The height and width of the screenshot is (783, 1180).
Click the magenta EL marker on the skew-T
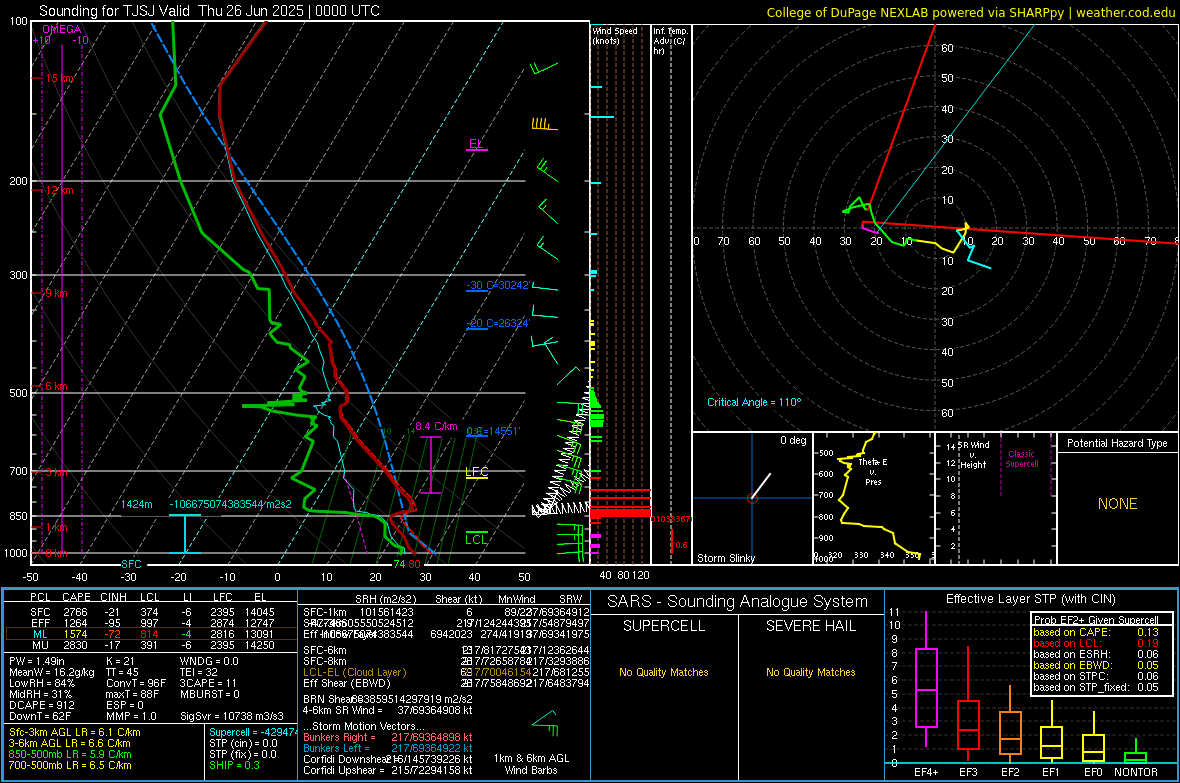476,144
